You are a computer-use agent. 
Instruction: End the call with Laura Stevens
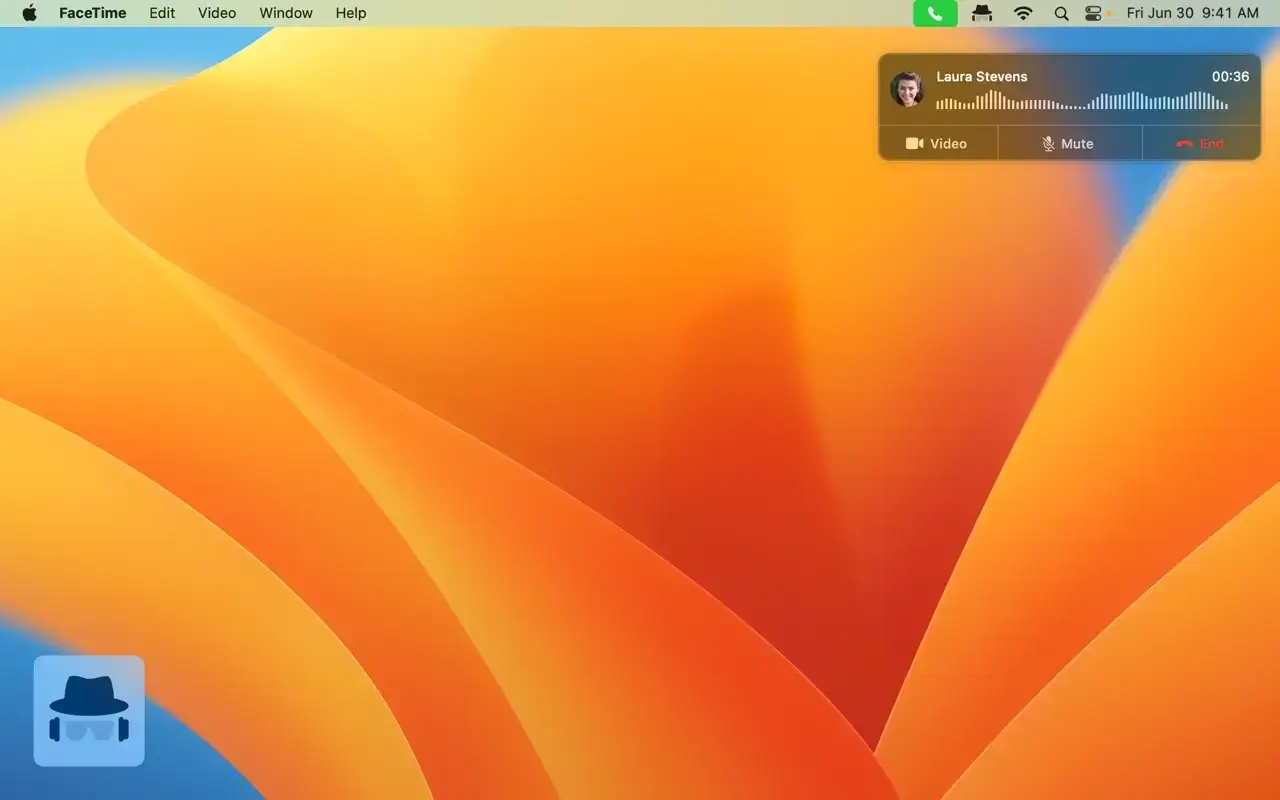(1200, 144)
